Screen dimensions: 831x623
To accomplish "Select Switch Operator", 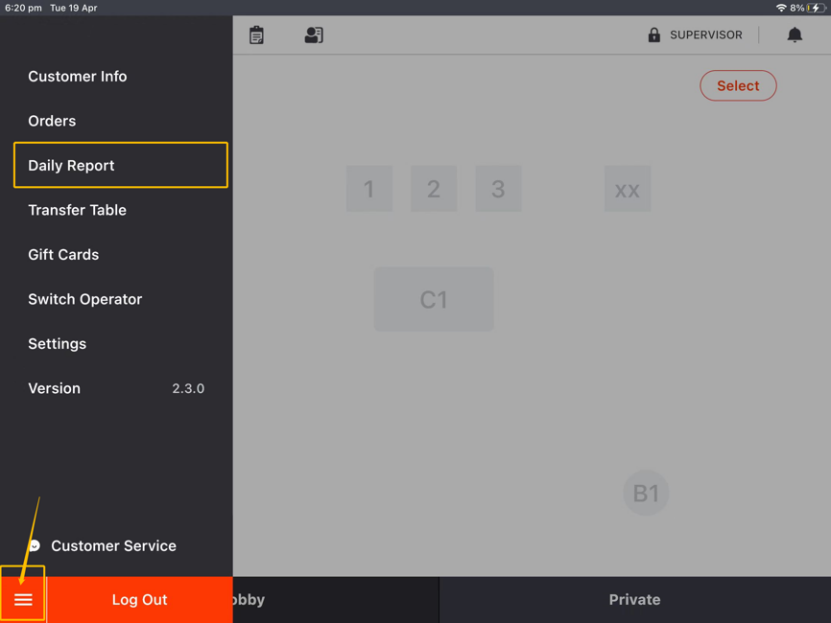I will coord(85,299).
